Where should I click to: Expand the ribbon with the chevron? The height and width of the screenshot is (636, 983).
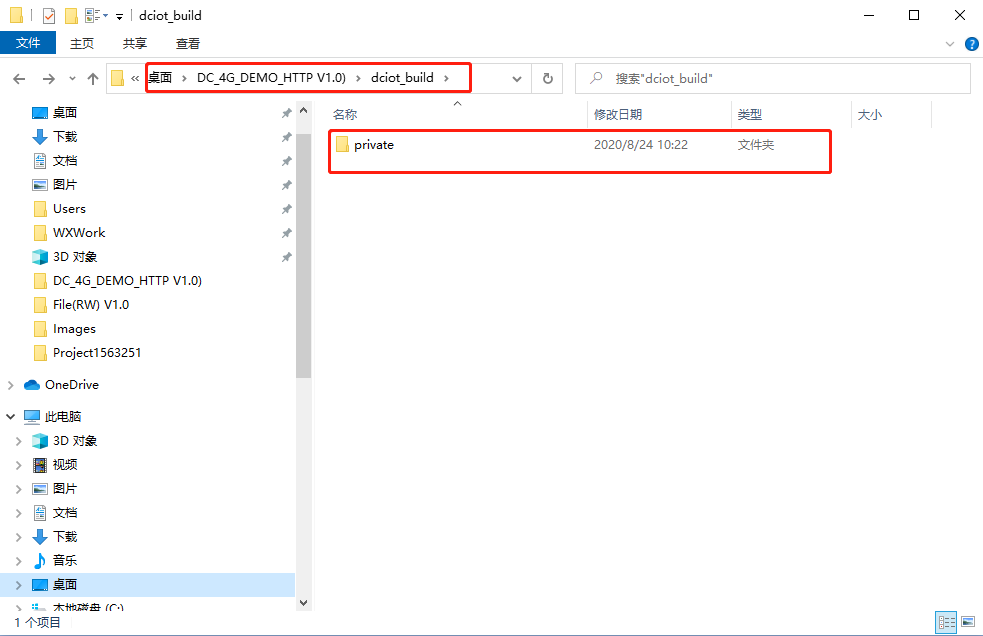tap(950, 44)
